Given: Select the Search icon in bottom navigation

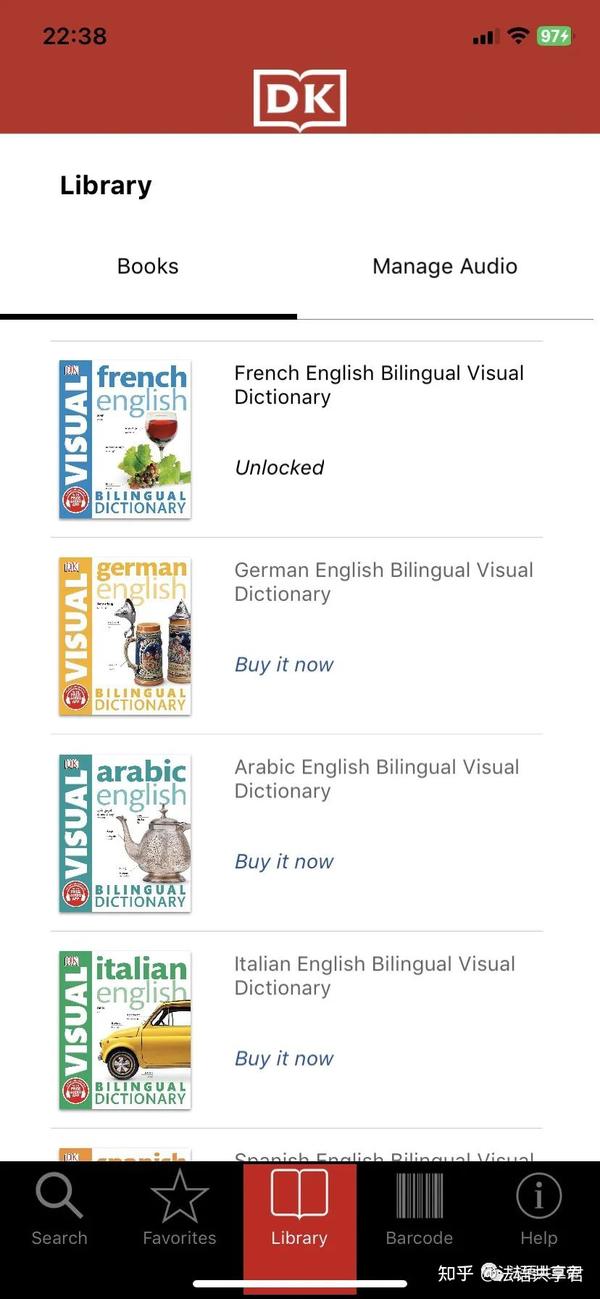Looking at the screenshot, I should pyautogui.click(x=59, y=1196).
